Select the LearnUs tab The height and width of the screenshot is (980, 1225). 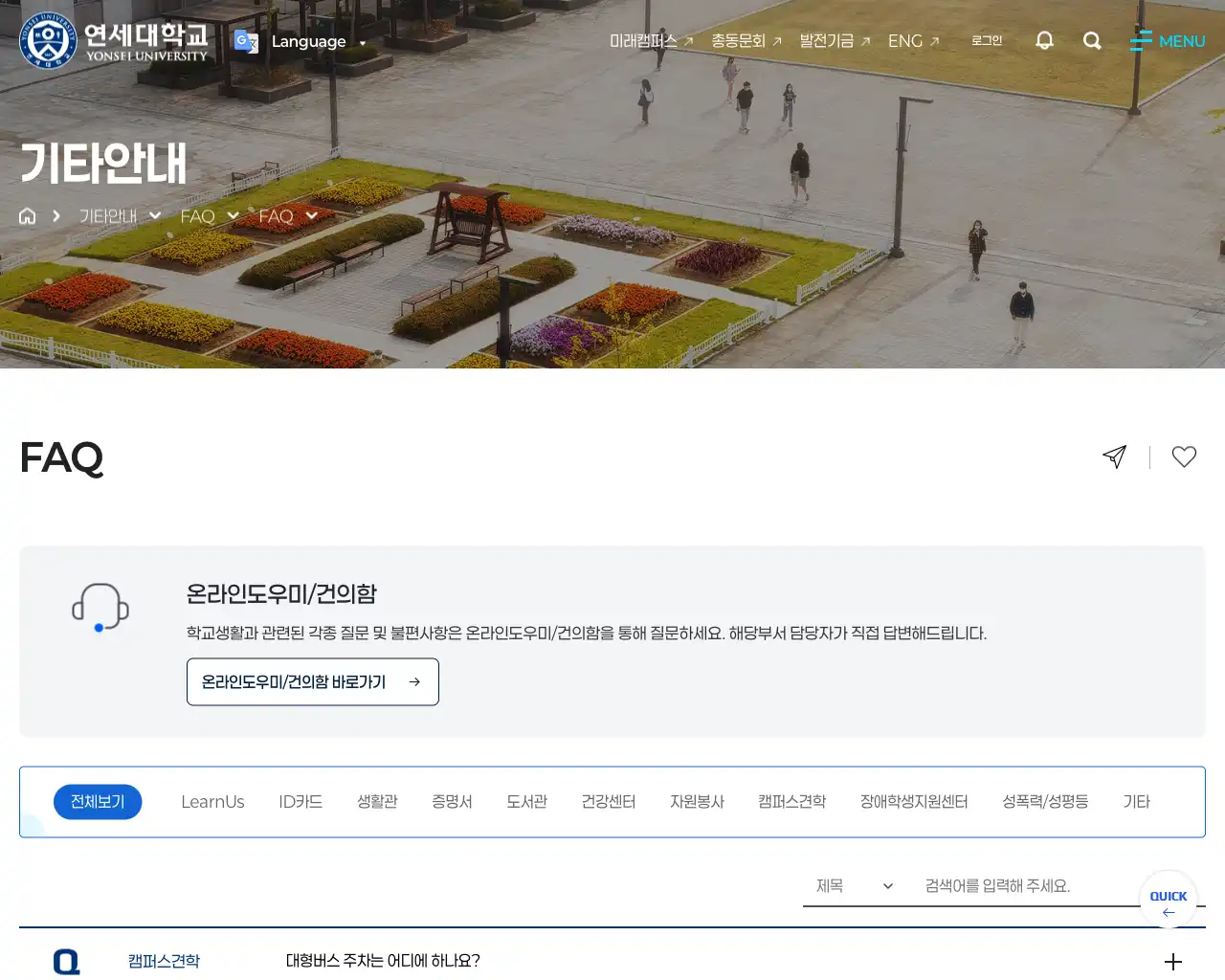tap(212, 802)
